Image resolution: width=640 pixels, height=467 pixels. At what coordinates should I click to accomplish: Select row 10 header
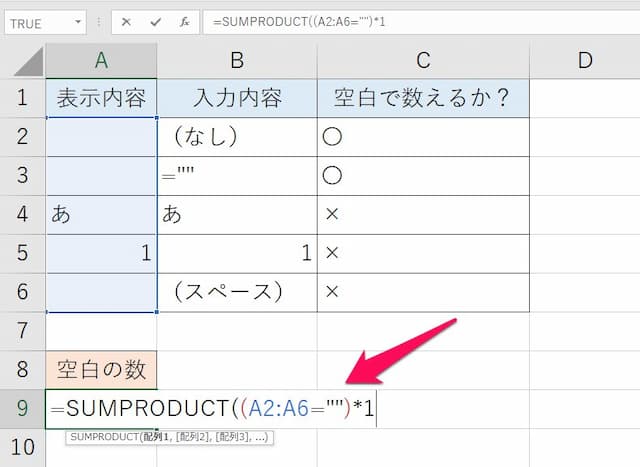(22, 447)
